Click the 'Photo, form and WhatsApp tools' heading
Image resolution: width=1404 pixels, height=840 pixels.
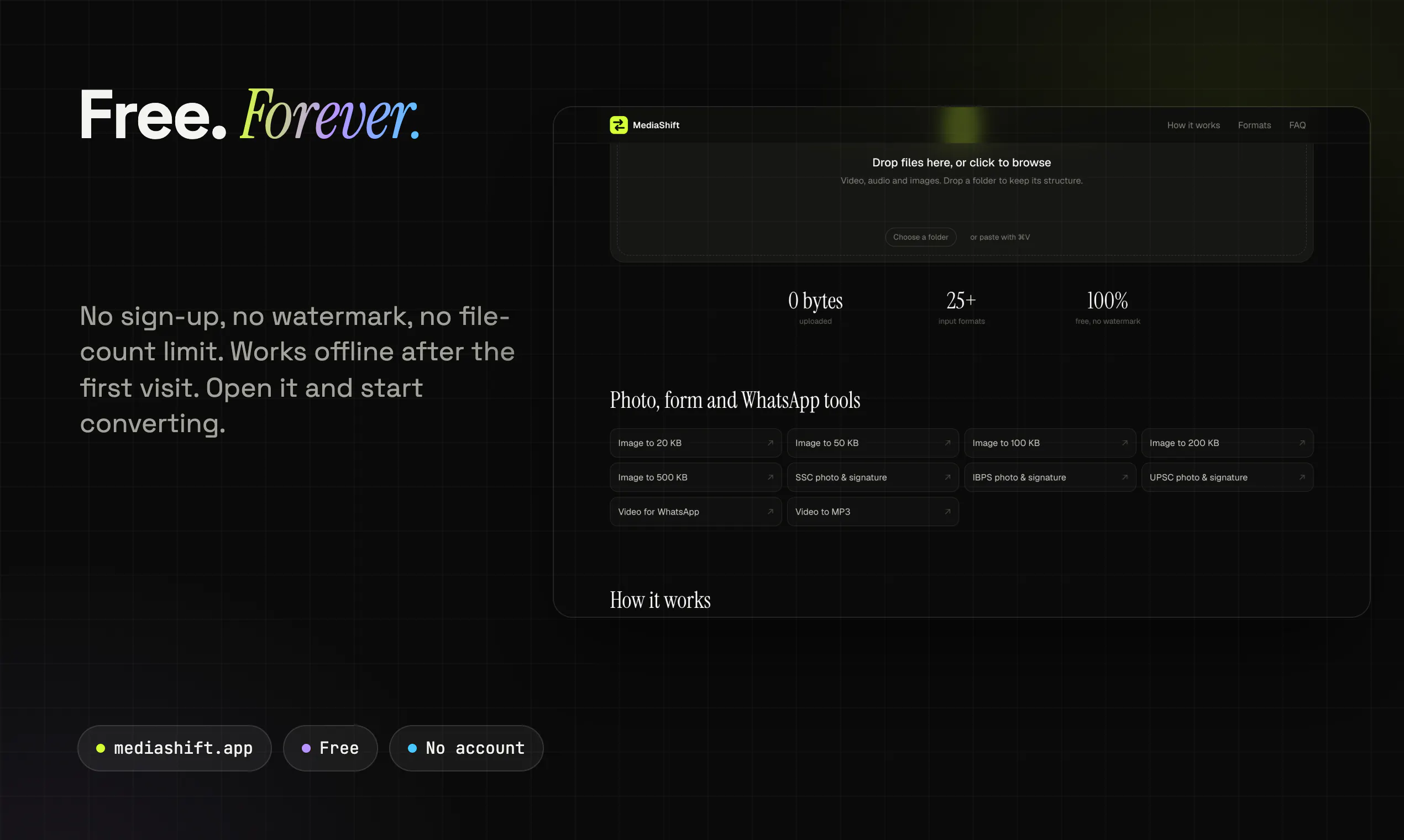tap(735, 400)
